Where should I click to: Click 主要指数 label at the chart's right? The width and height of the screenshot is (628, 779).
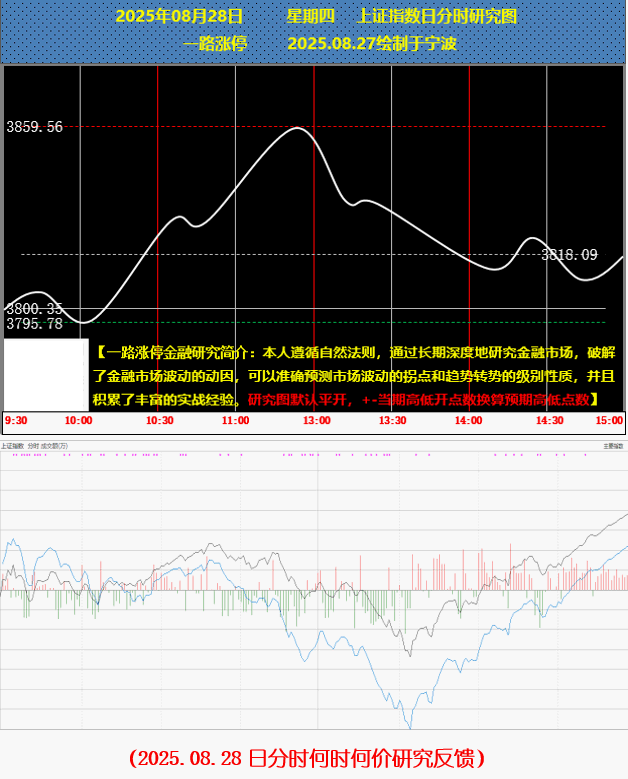pos(613,446)
